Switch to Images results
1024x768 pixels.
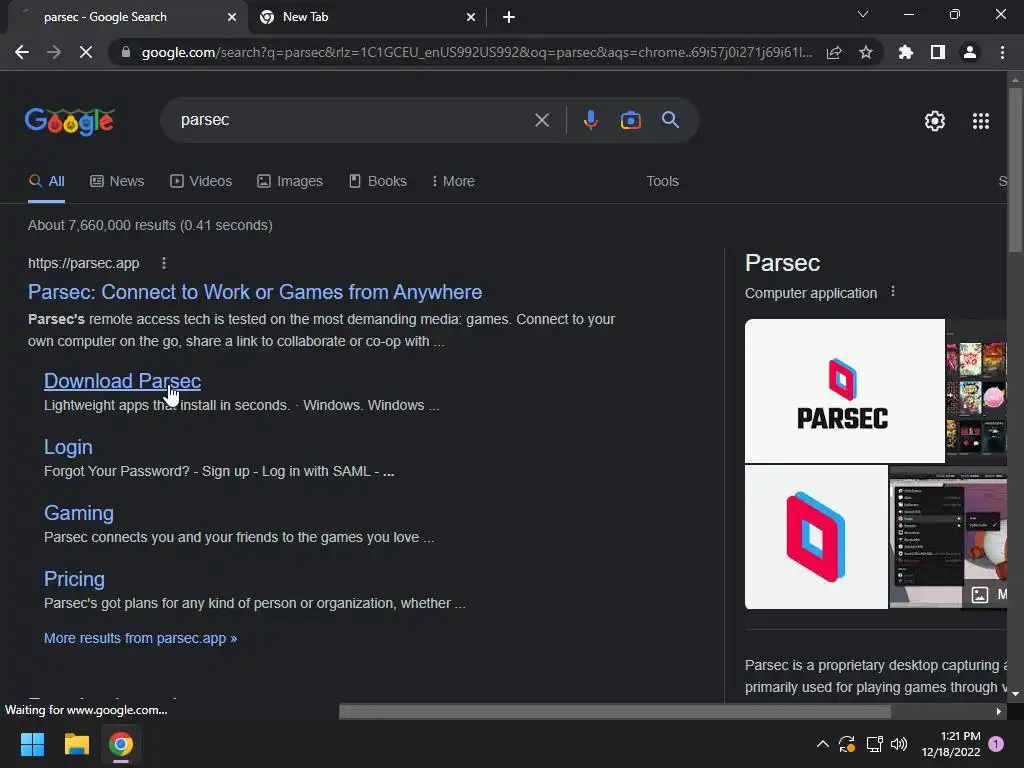click(290, 182)
